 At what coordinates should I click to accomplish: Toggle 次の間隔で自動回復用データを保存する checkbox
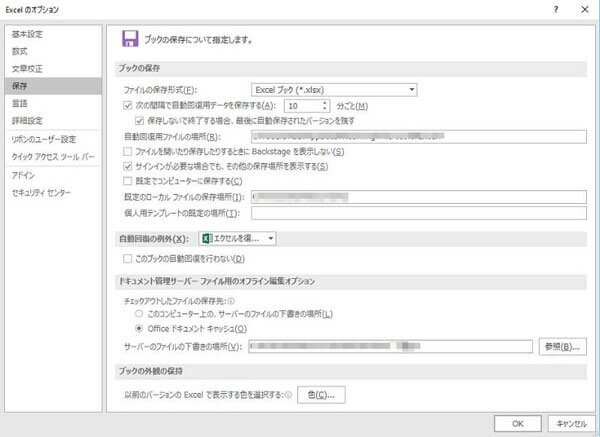click(x=128, y=105)
